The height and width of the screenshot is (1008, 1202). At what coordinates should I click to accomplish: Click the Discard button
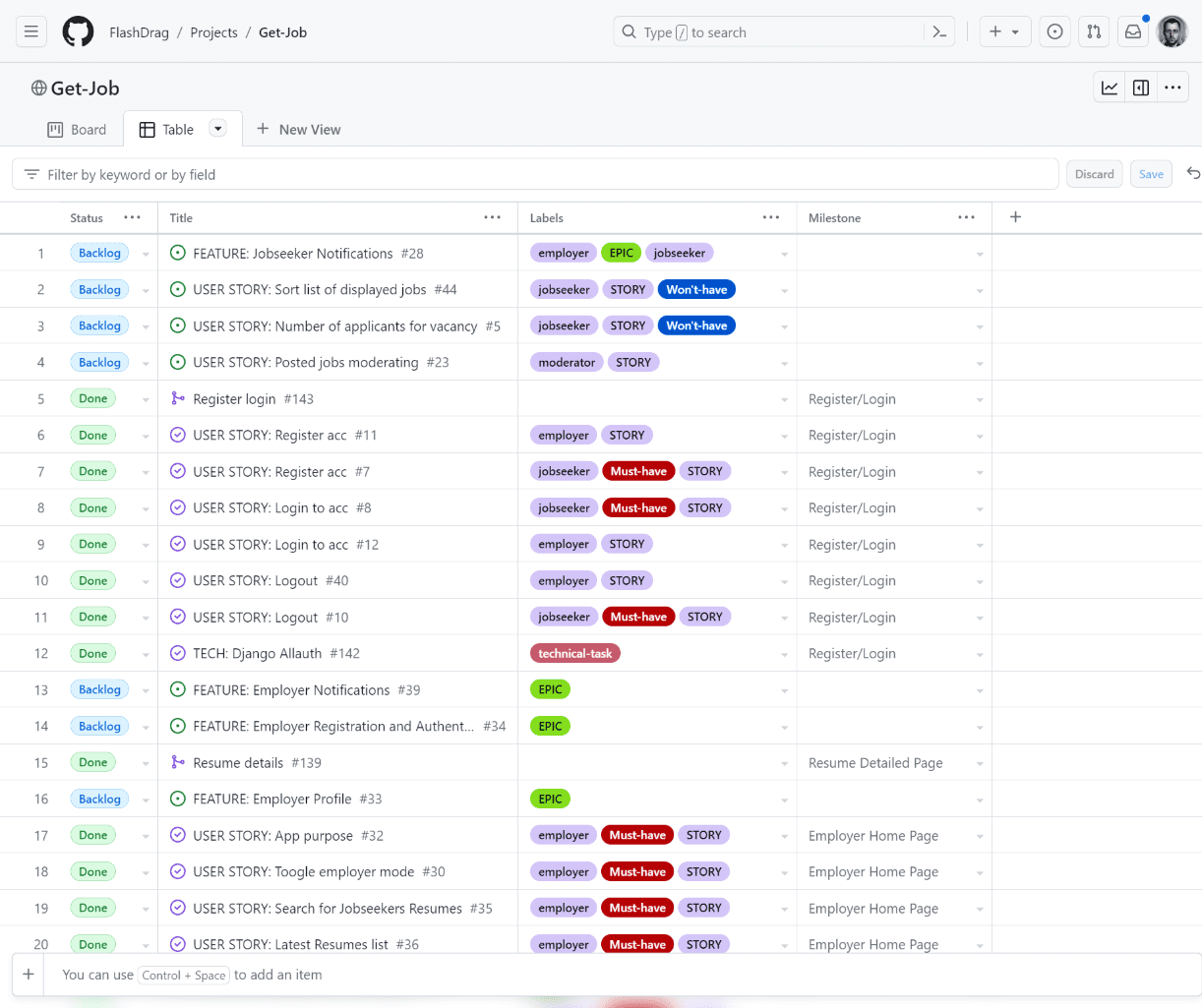(1095, 174)
